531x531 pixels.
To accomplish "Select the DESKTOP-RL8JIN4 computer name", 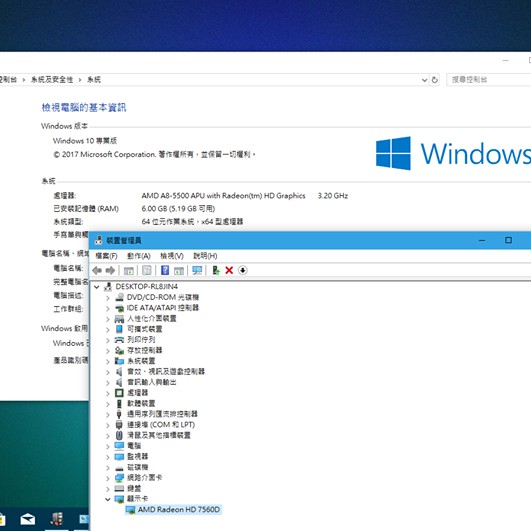I will [147, 287].
